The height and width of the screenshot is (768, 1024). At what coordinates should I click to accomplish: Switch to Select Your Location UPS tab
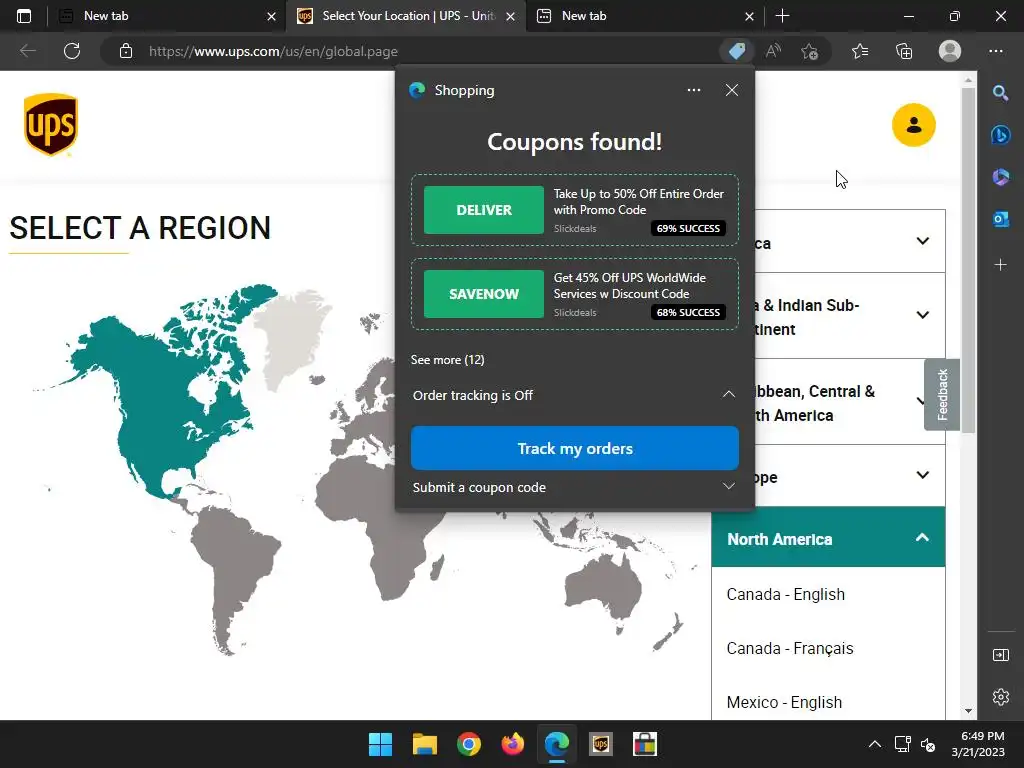click(404, 16)
